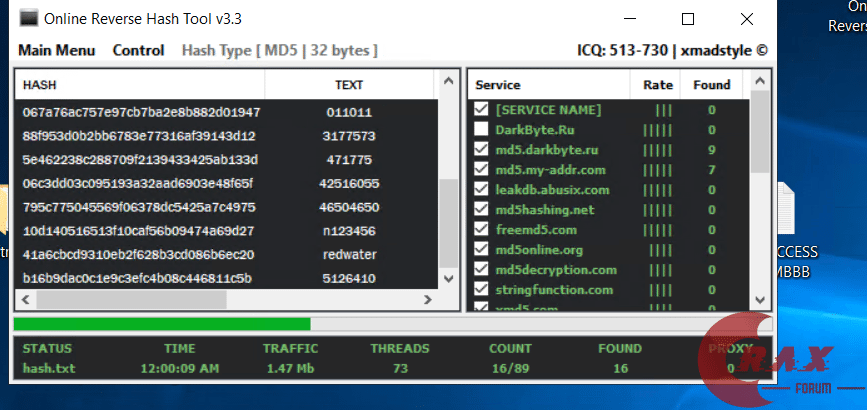Screen dimensions: 867x410
Task: Open Hash Type MD5 32 bytes menu
Action: click(280, 50)
